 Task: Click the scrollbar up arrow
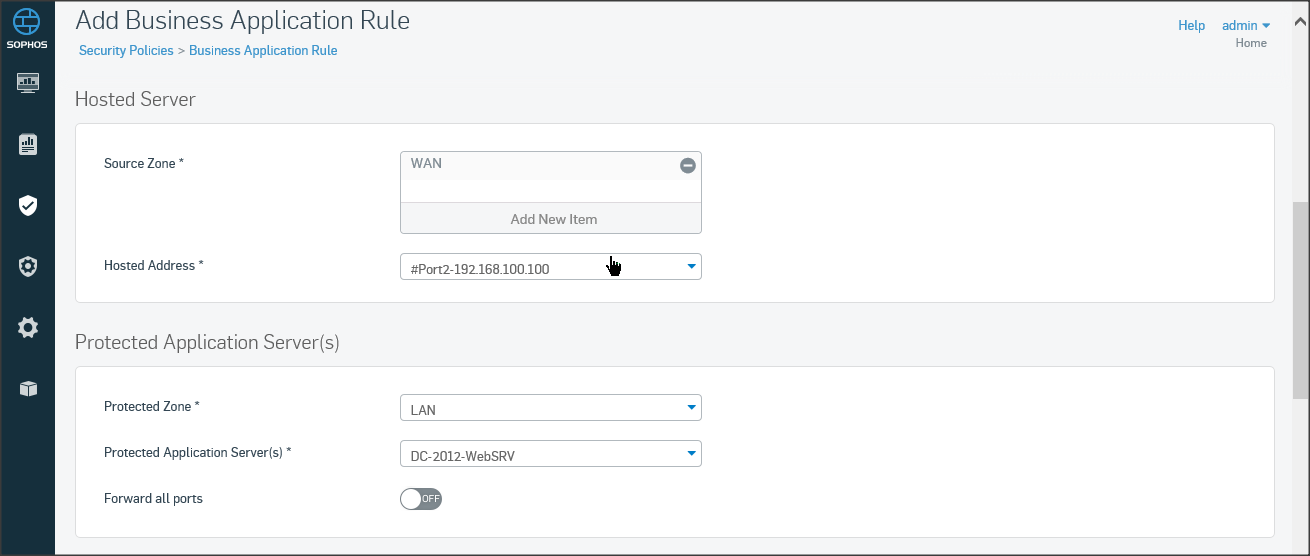pyautogui.click(x=1300, y=18)
